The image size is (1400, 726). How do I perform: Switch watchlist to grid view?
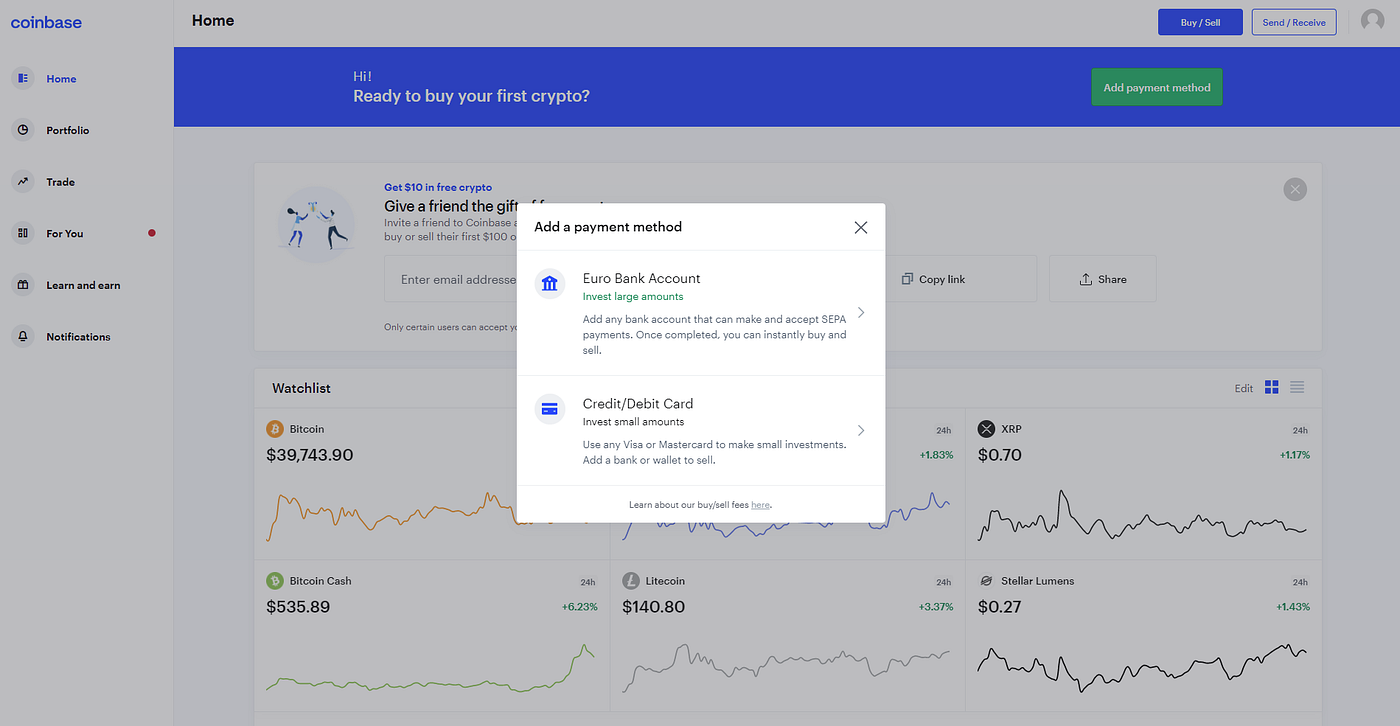point(1272,387)
